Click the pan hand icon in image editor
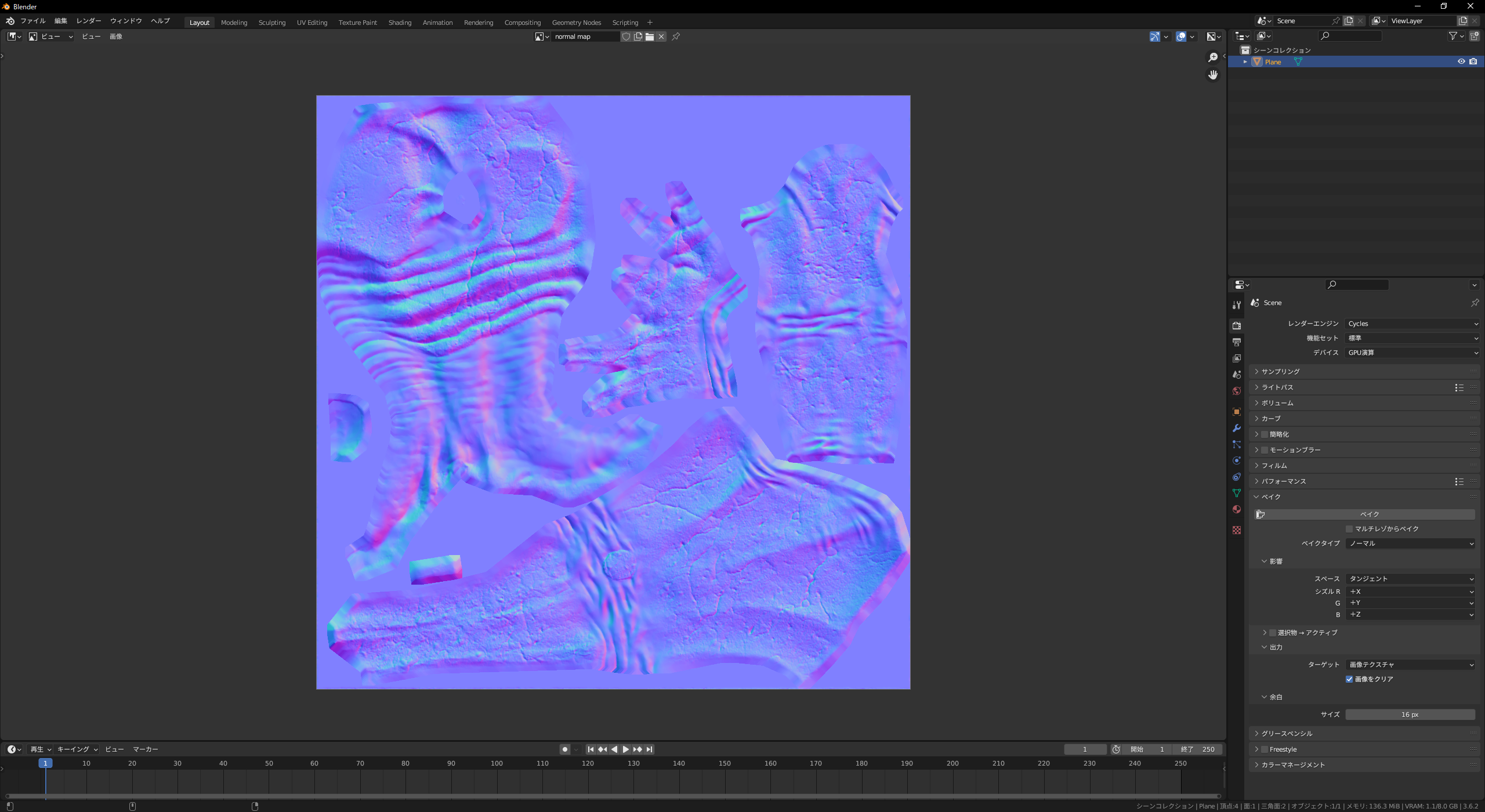Image resolution: width=1485 pixels, height=812 pixels. pyautogui.click(x=1212, y=75)
